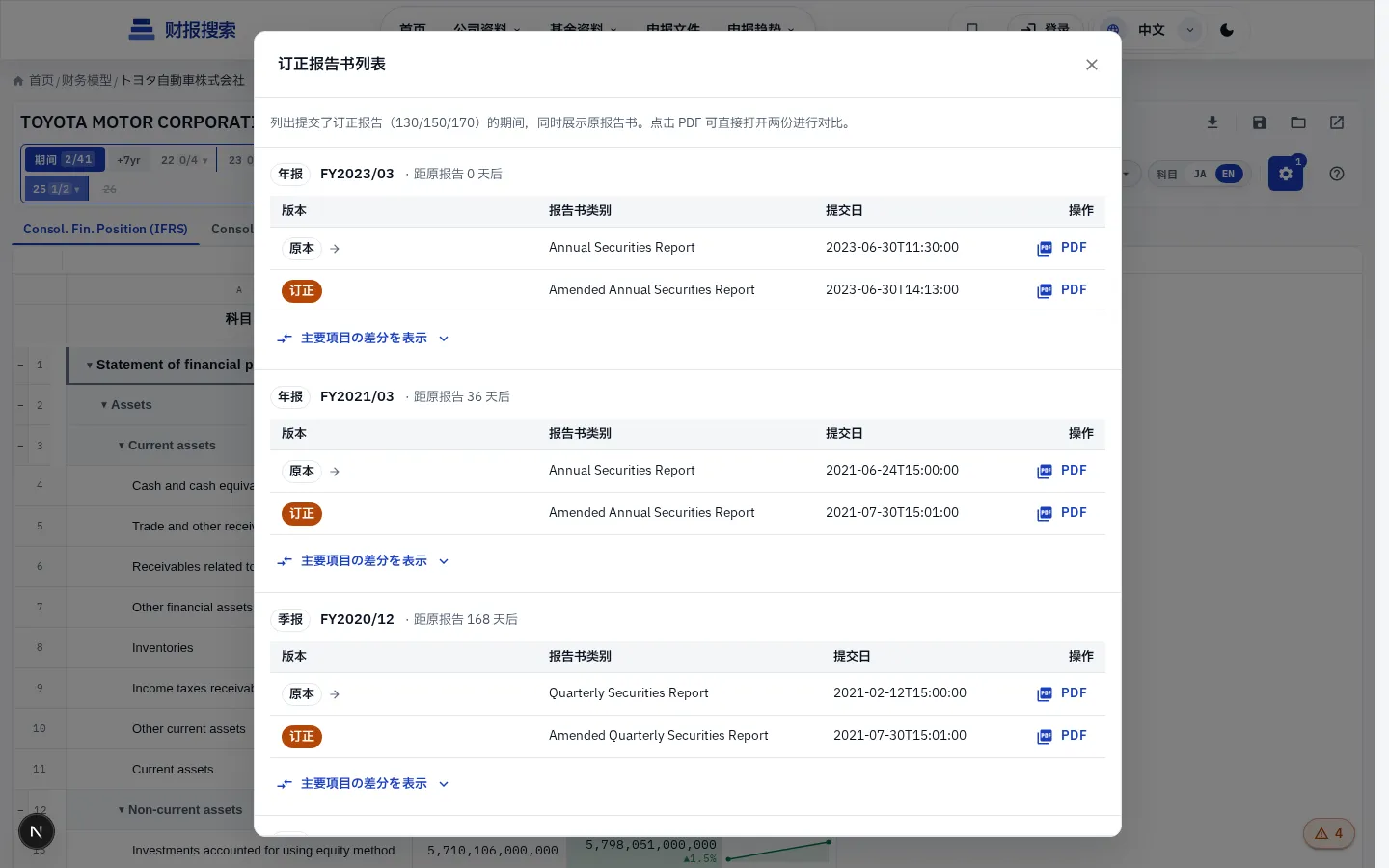Image resolution: width=1389 pixels, height=868 pixels.
Task: Click the 订正 badge in FY2021/03 section
Action: 302,514
